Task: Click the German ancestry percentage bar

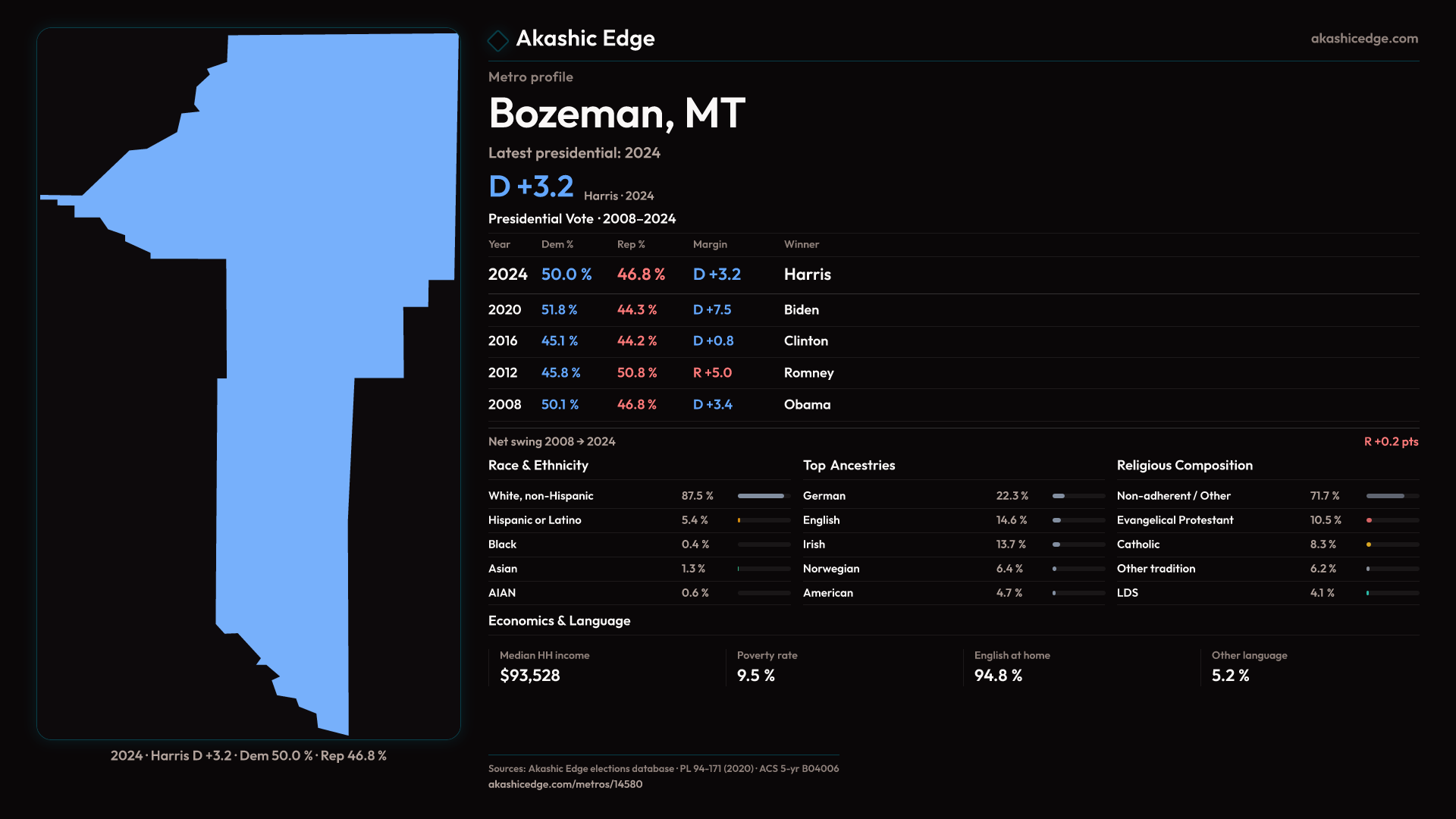Action: [1078, 496]
